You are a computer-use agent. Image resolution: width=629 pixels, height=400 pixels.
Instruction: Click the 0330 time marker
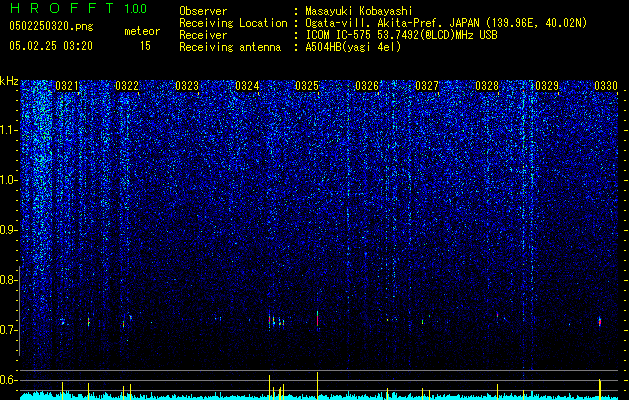point(606,86)
